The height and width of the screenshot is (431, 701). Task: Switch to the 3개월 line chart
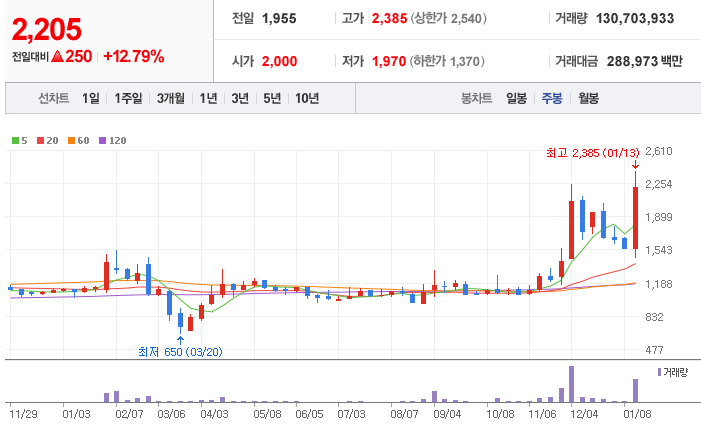coord(170,98)
